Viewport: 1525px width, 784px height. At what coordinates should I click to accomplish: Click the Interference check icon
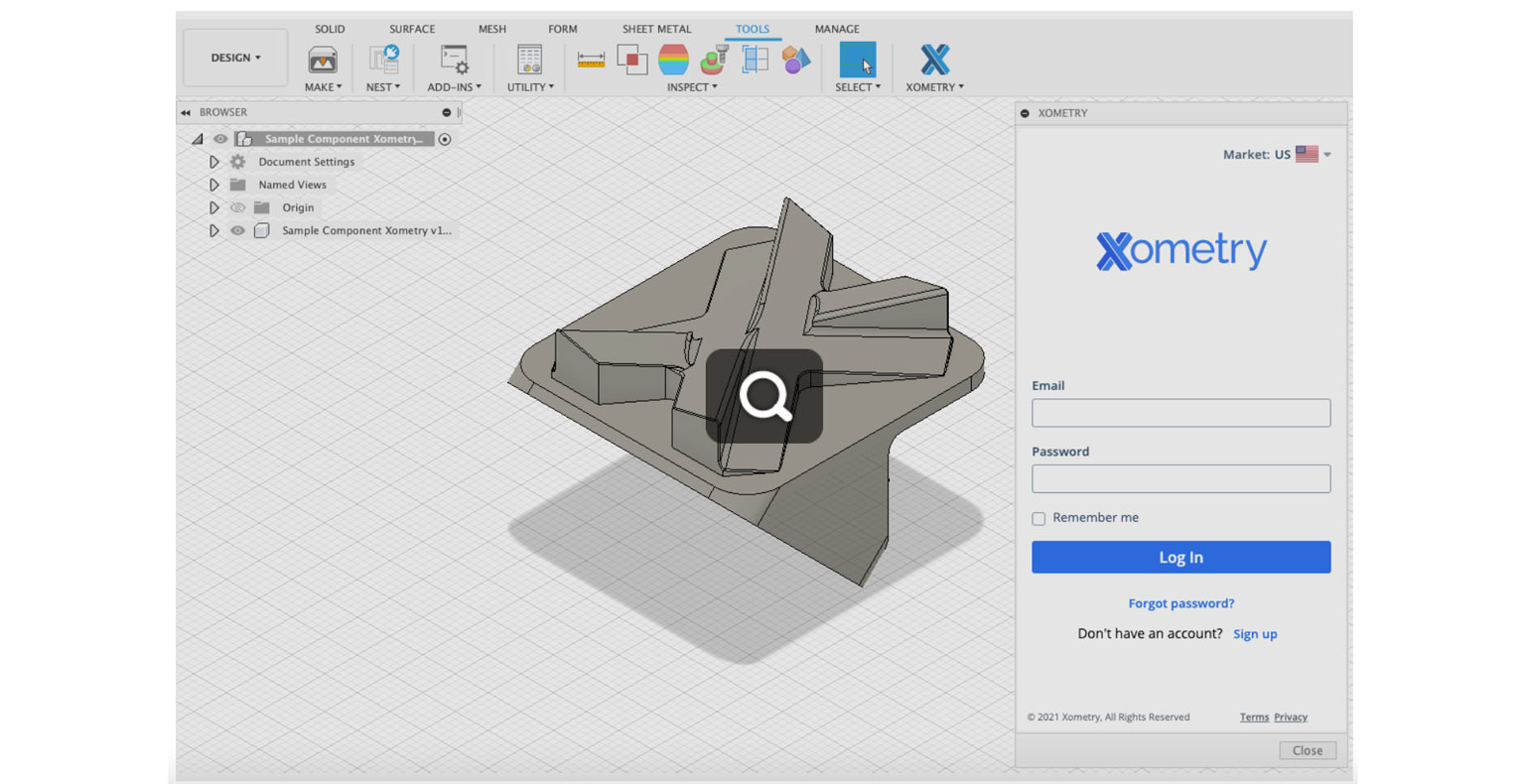(634, 60)
